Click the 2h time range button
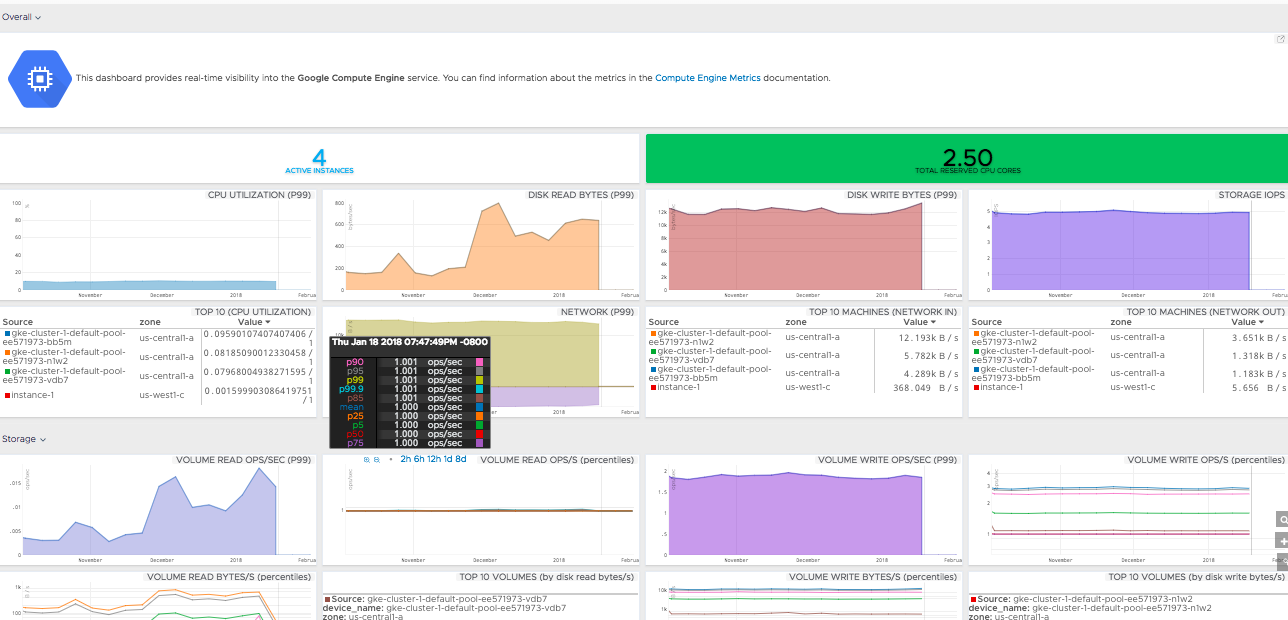Viewport: 1288px width, 620px height. click(x=405, y=458)
